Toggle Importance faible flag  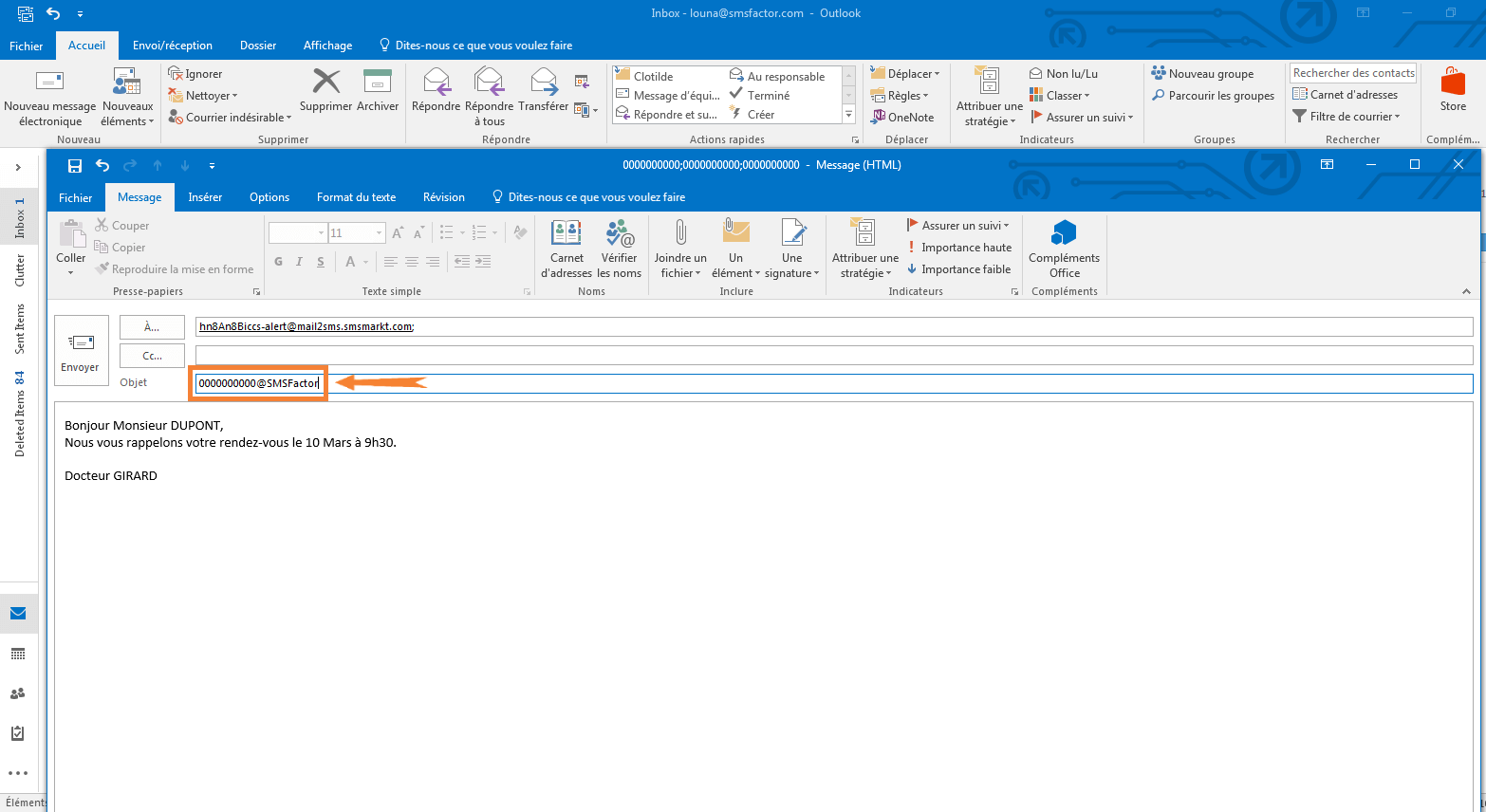pyautogui.click(x=959, y=269)
